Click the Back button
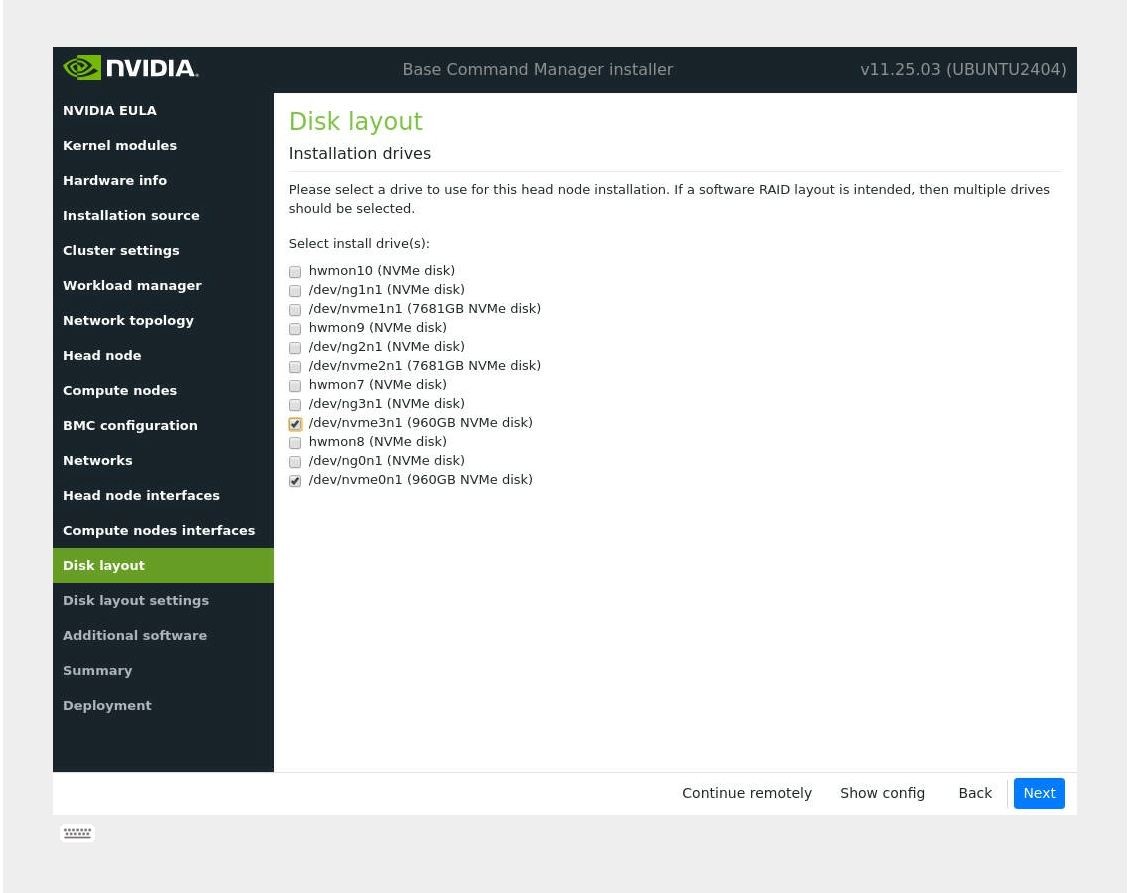 975,793
